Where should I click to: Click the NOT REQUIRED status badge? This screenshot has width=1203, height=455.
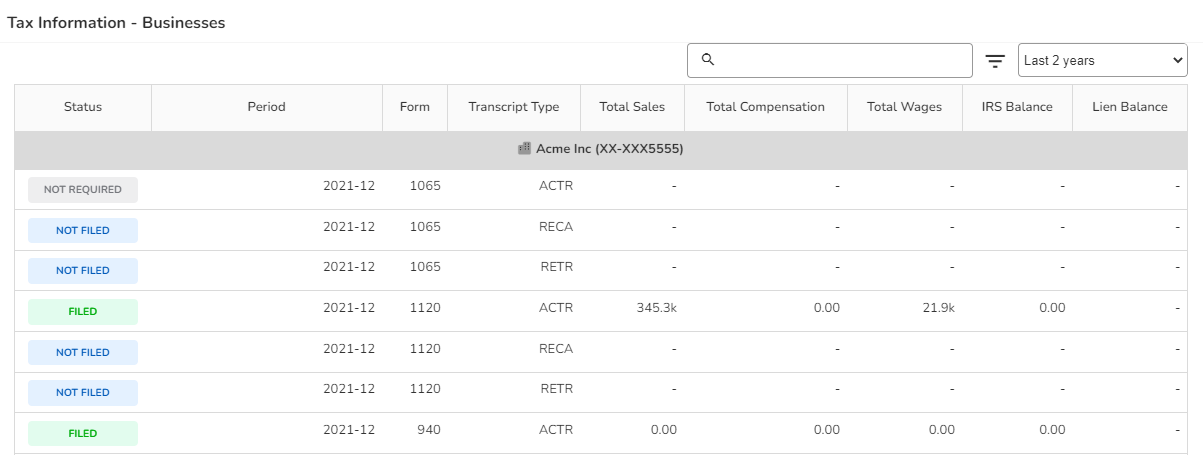coord(83,190)
